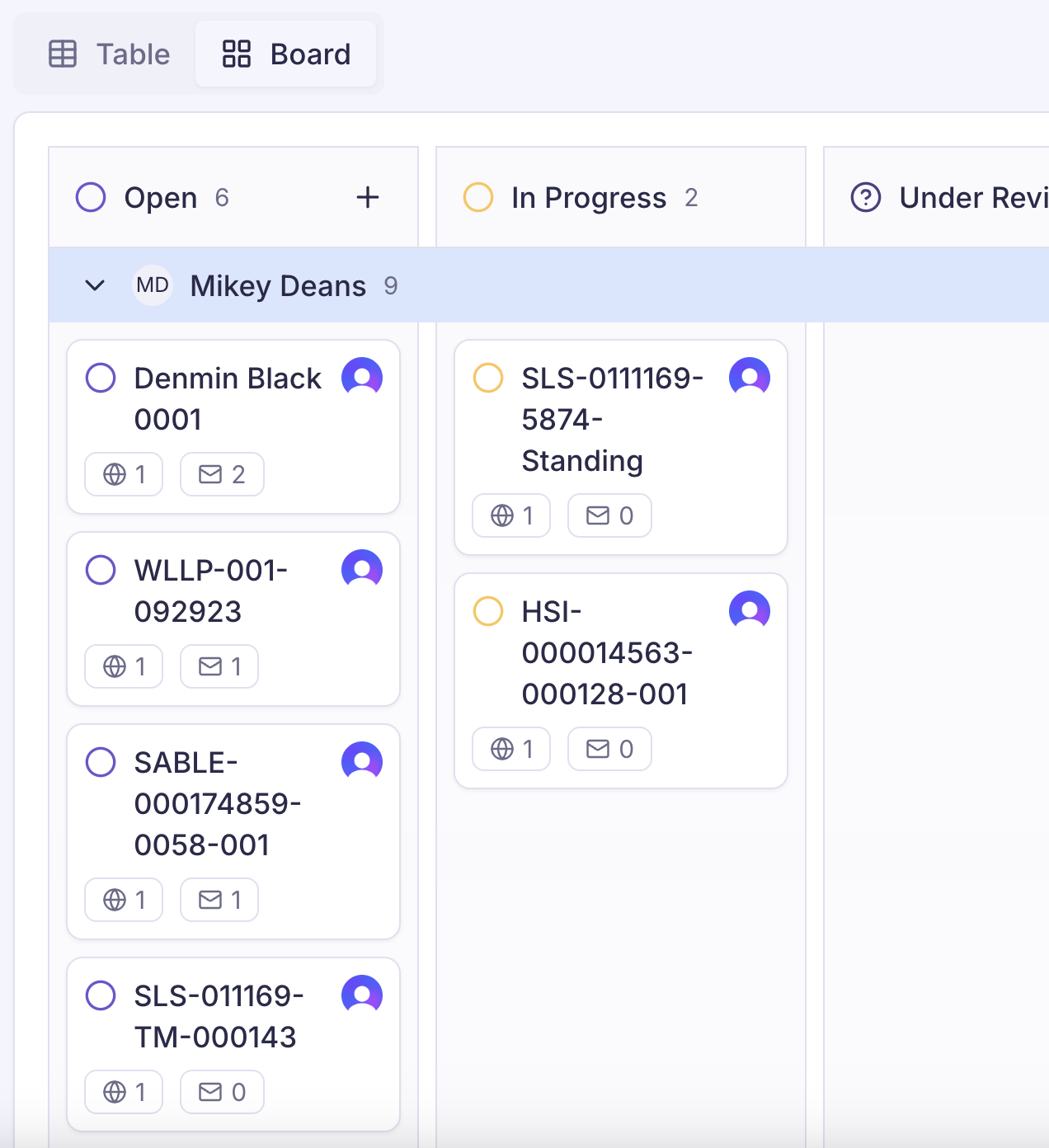Toggle status circle on SLS-0111169-5874-Standing card
Viewport: 1049px width, 1148px height.
[488, 379]
